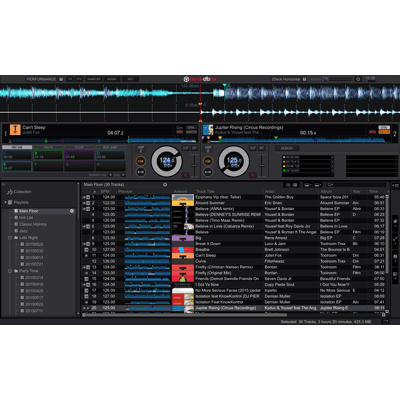Open playlist 20150522 under Late Night
This screenshot has width=400, height=400.
click(34, 244)
